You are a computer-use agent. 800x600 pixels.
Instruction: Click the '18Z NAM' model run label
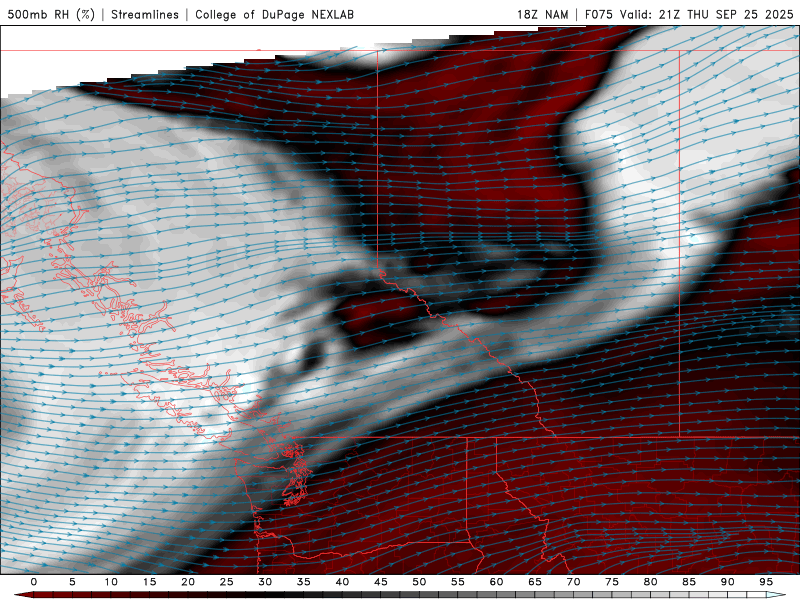tap(542, 14)
